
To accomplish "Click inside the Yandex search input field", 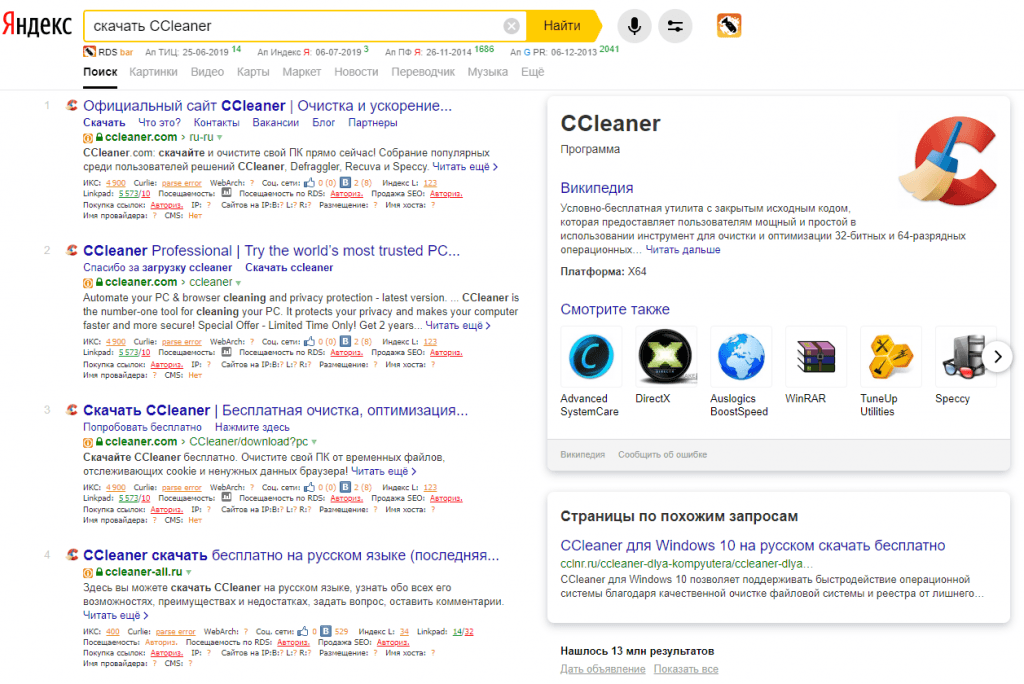I will pos(290,26).
